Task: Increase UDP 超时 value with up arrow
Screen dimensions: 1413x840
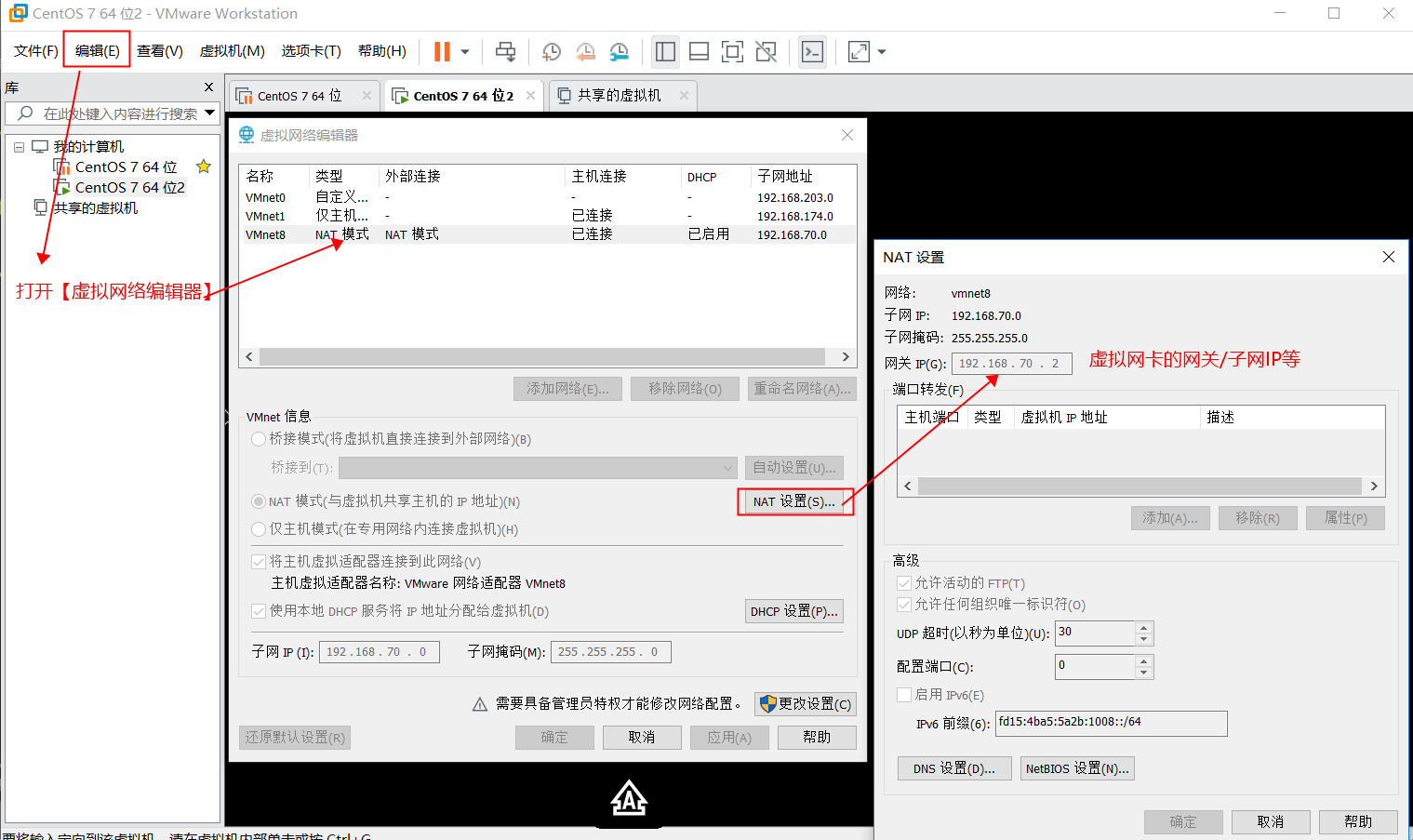Action: click(1144, 628)
